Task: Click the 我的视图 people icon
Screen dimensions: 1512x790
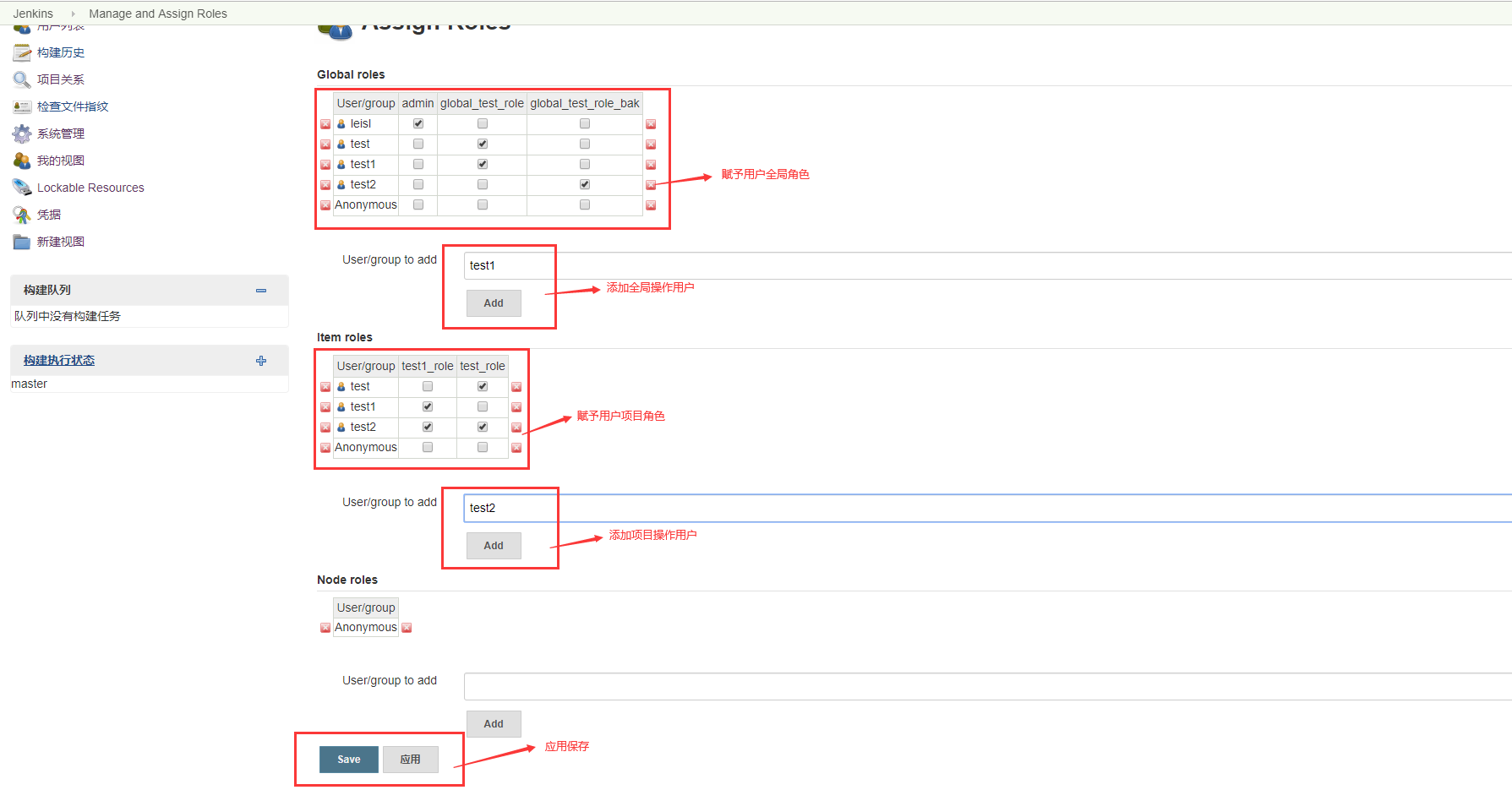Action: pyautogui.click(x=22, y=161)
